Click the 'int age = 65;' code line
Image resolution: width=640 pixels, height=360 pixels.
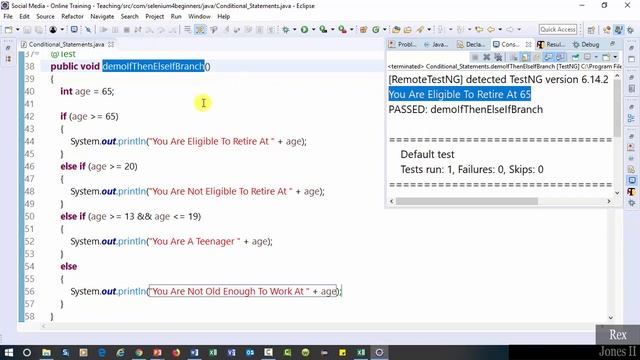[87, 91]
